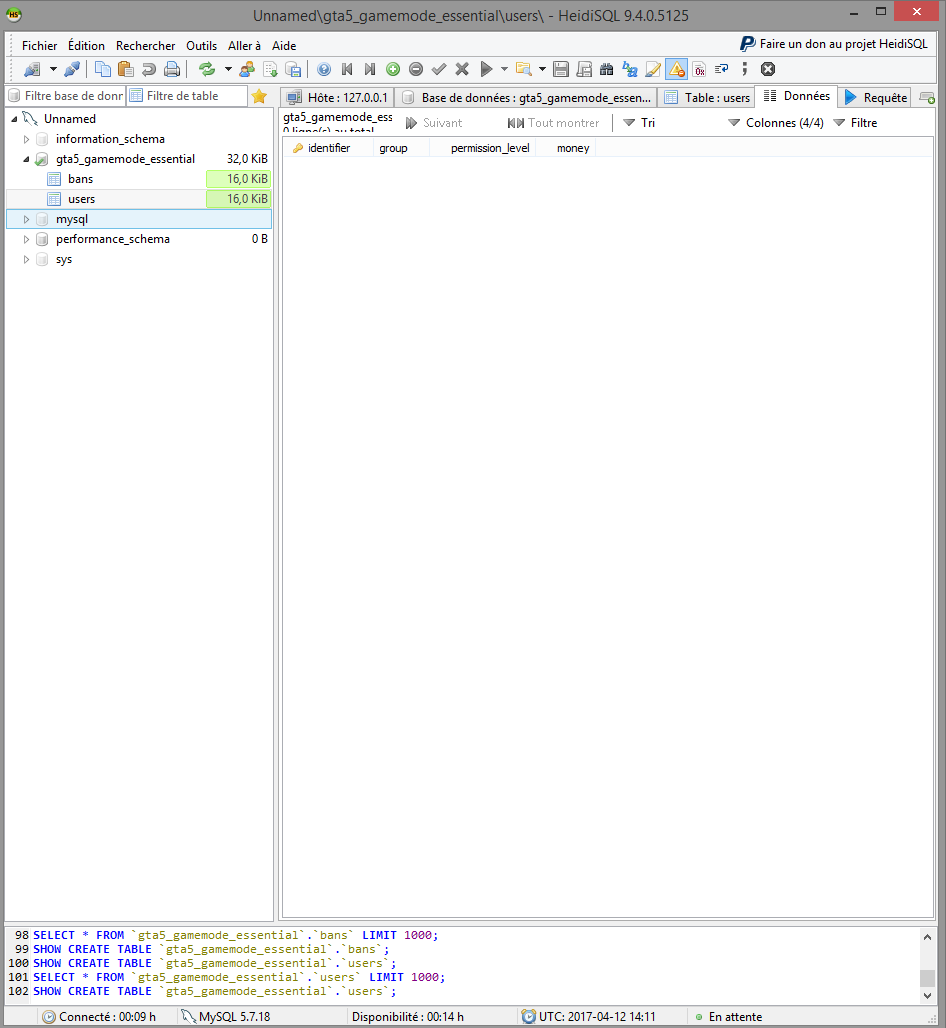The height and width of the screenshot is (1028, 946).
Task: Click the SQL log scrollbar down arrow
Action: tap(927, 995)
